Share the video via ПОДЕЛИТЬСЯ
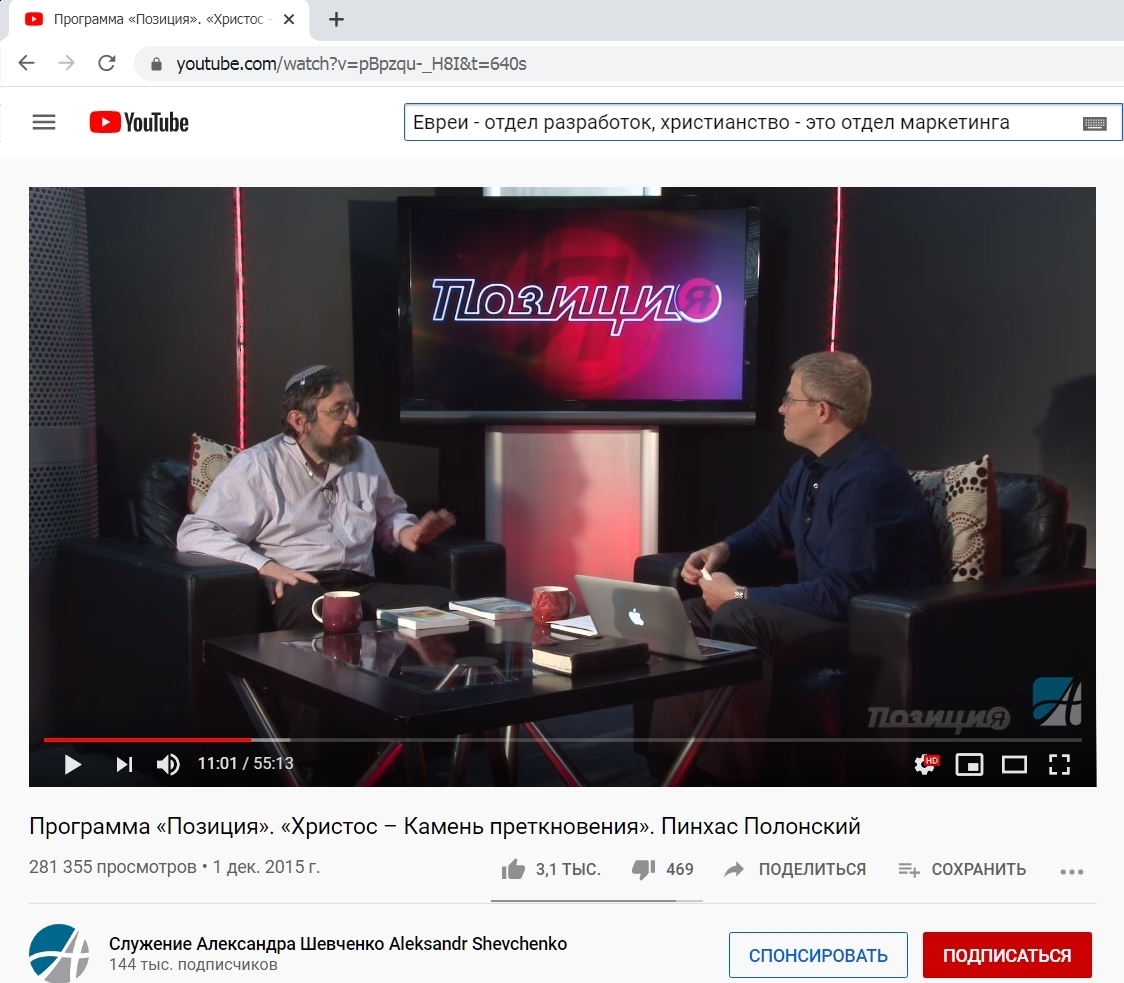 [x=795, y=869]
